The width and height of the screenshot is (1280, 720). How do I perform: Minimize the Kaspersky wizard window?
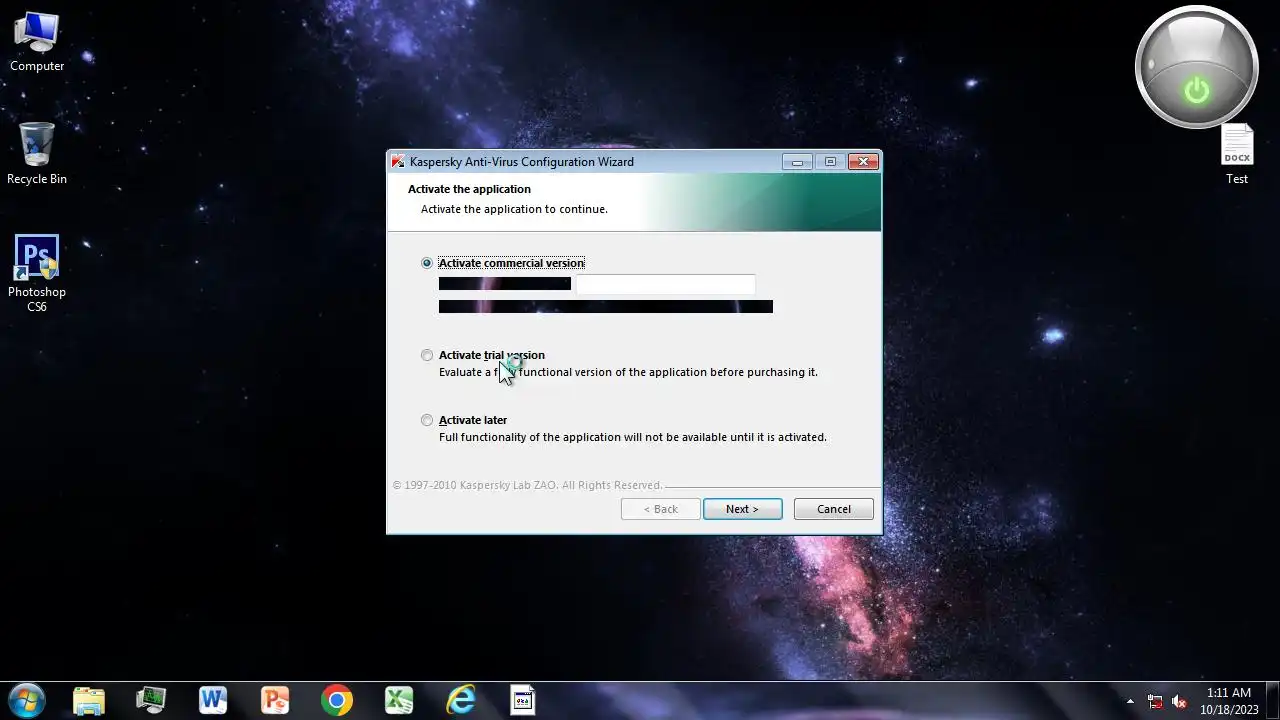pos(797,162)
